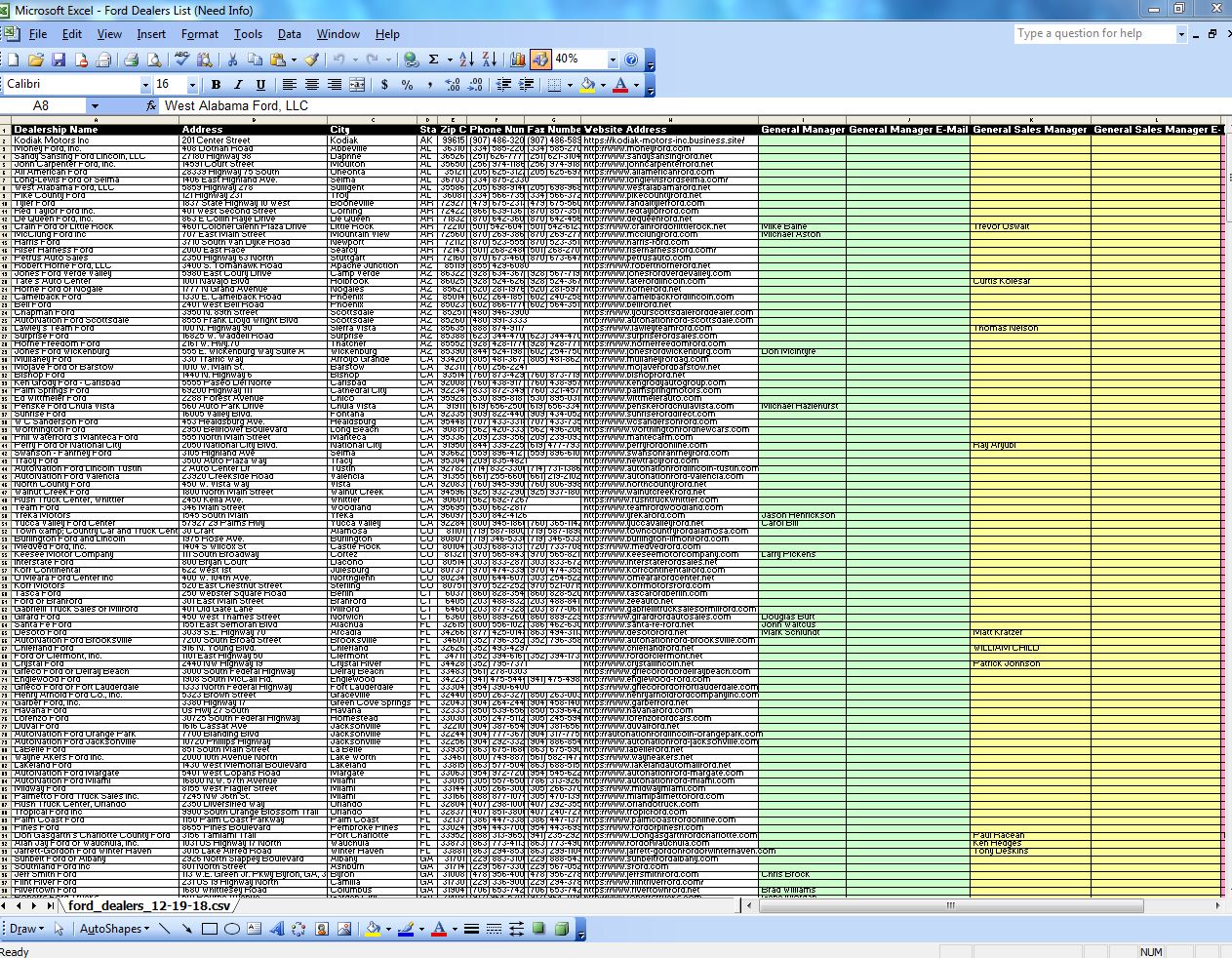Apply the yellow Fill Color swatch
1232x958 pixels.
click(x=587, y=85)
